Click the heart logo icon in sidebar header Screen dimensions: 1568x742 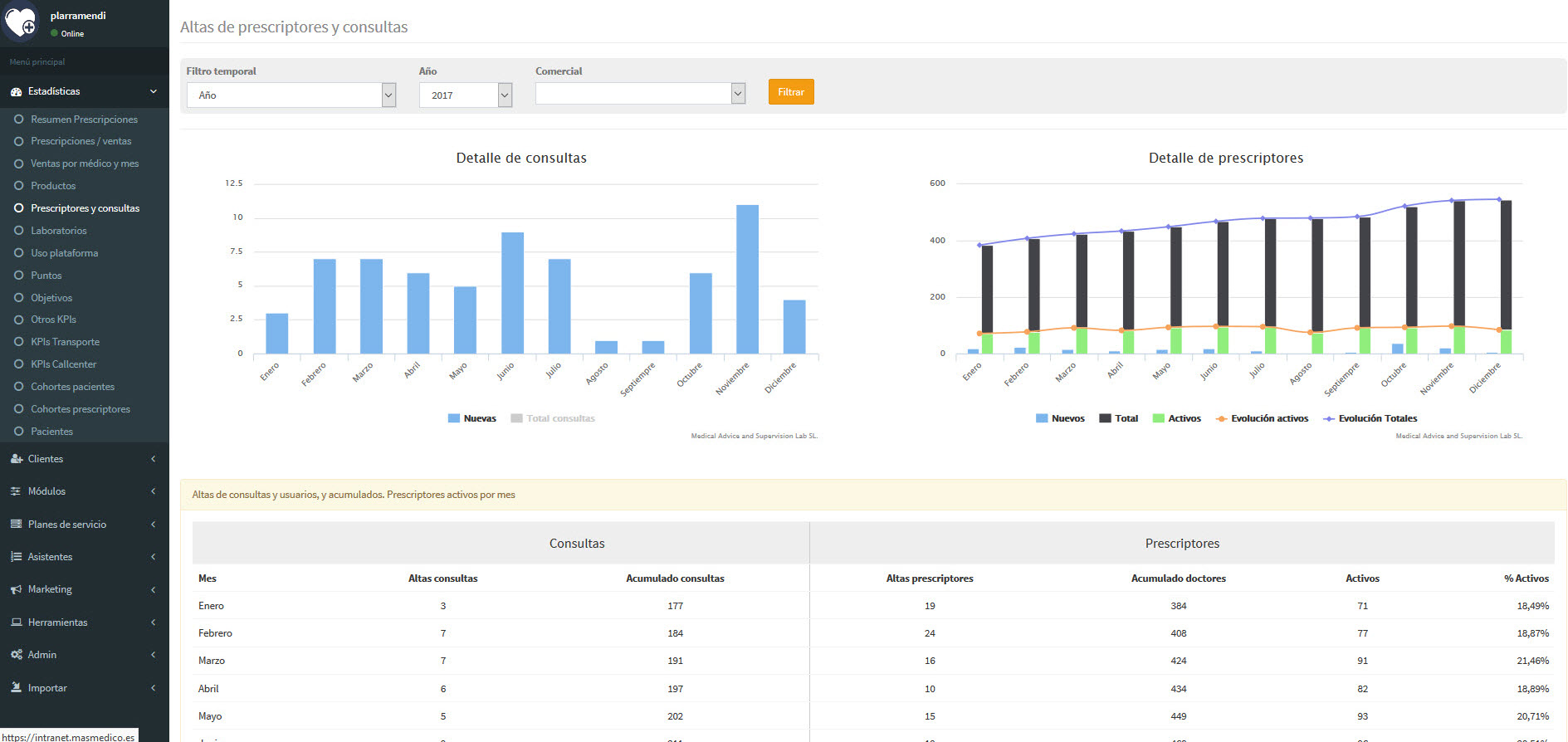click(x=20, y=22)
